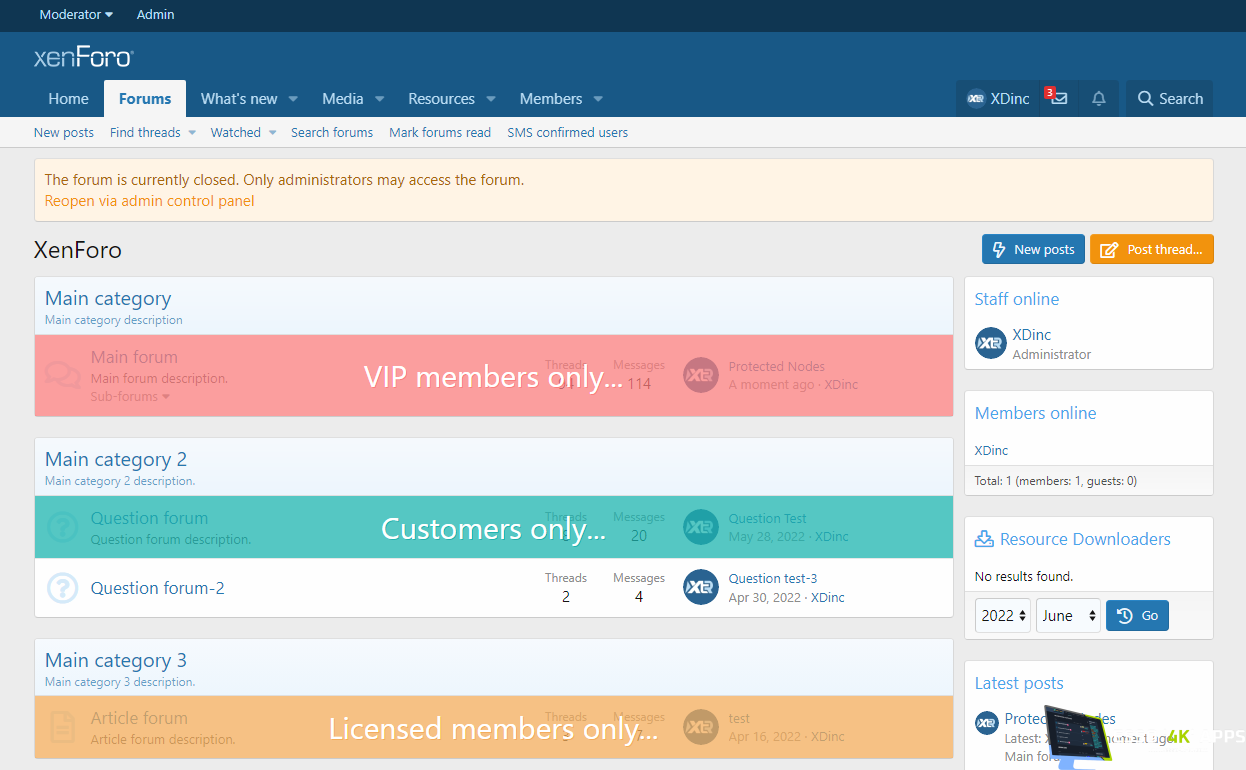The height and width of the screenshot is (770, 1246).
Task: Click the alerts bell icon
Action: tap(1099, 99)
